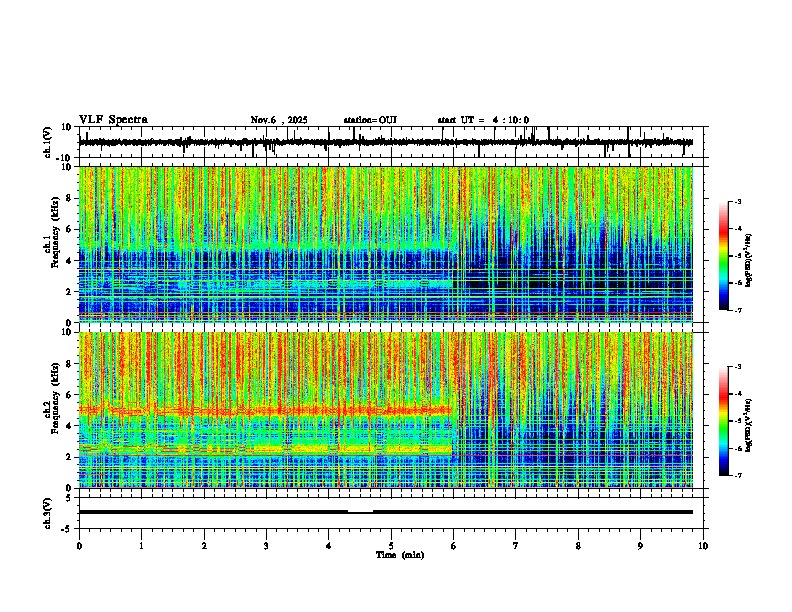Click the ch.2 color scale bar

click(724, 421)
